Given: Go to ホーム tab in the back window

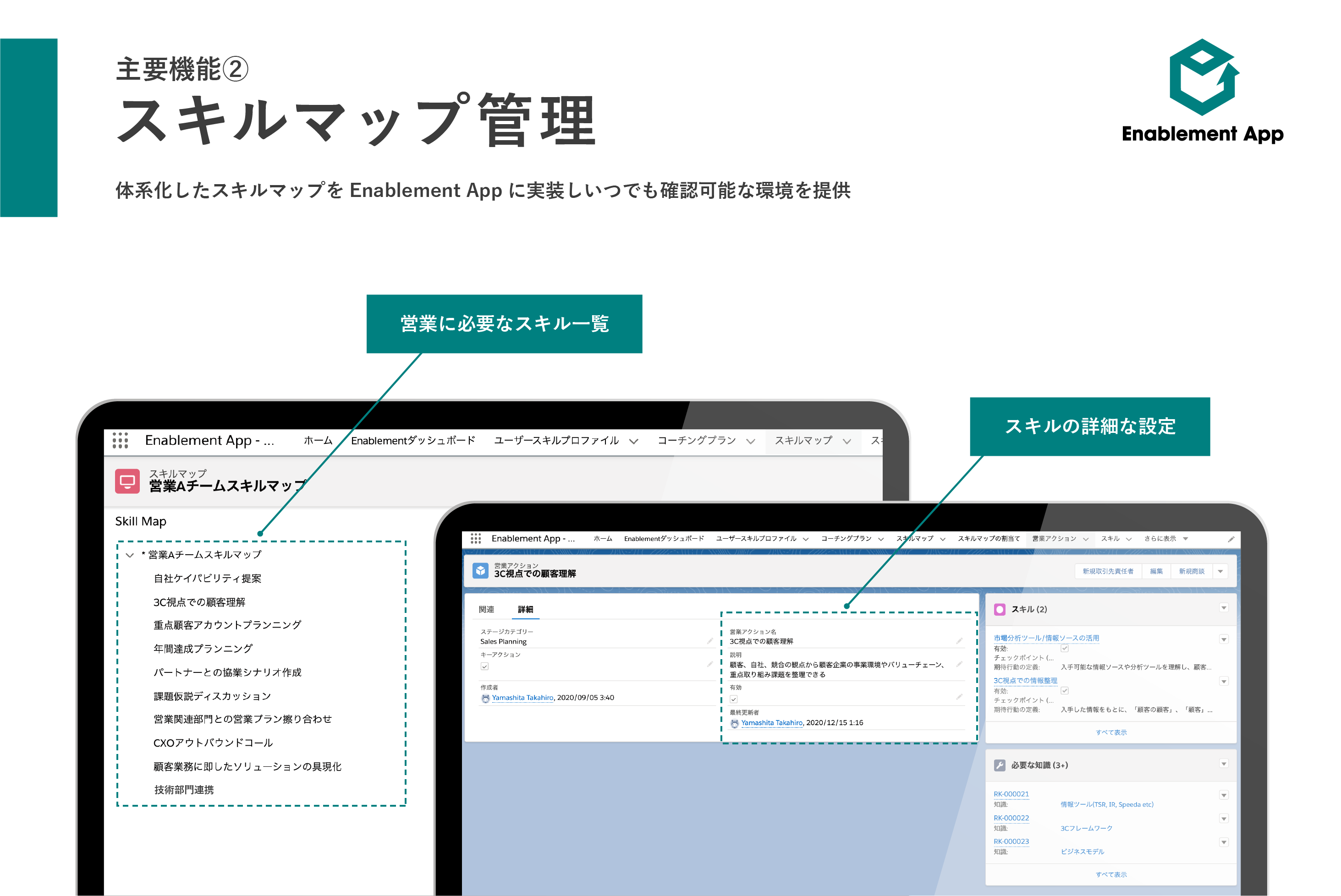Looking at the screenshot, I should [x=318, y=441].
